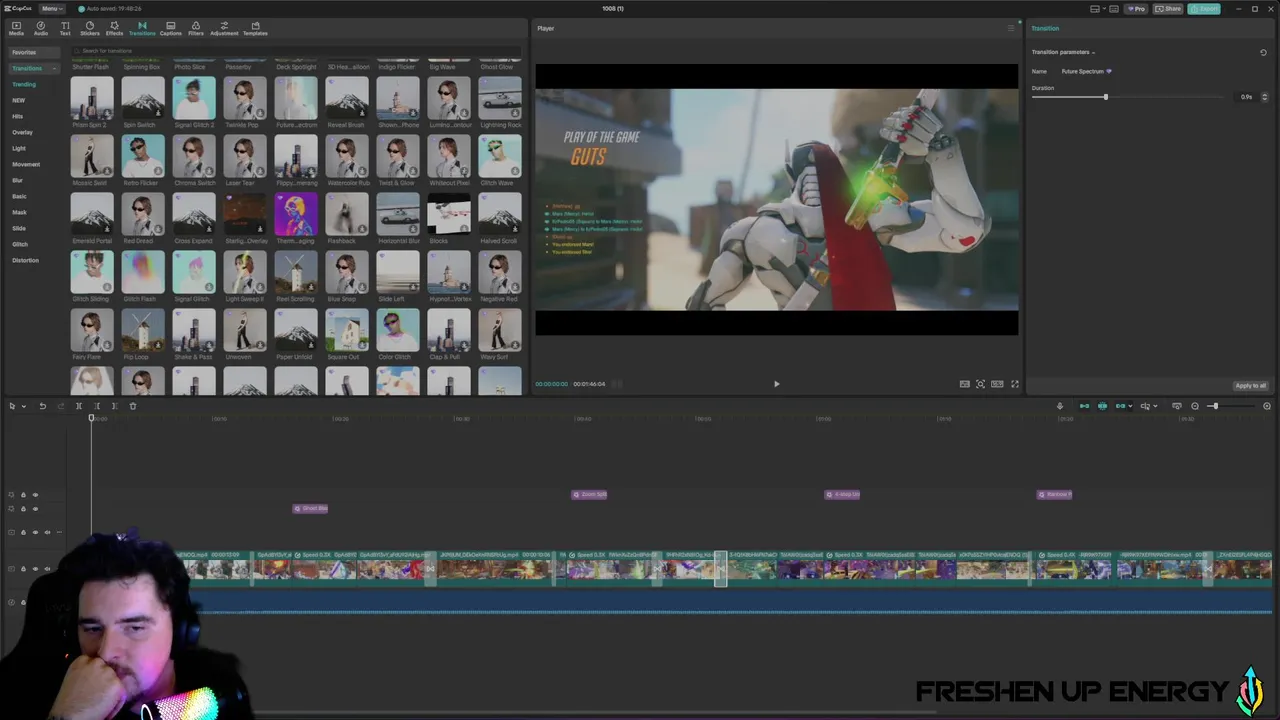Select the Trending category
The height and width of the screenshot is (720, 1280).
[x=24, y=84]
